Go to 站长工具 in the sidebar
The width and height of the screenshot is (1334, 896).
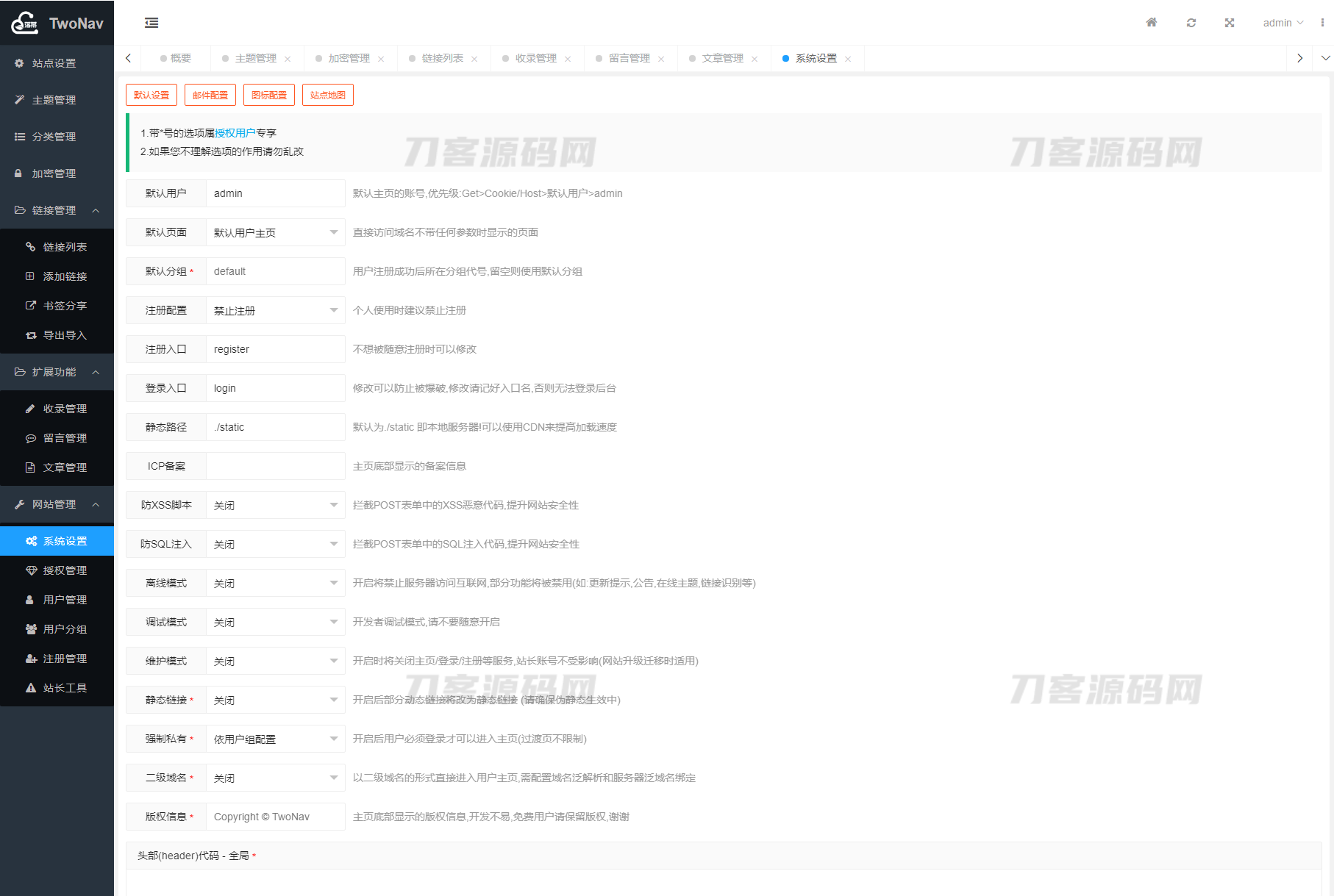65,688
